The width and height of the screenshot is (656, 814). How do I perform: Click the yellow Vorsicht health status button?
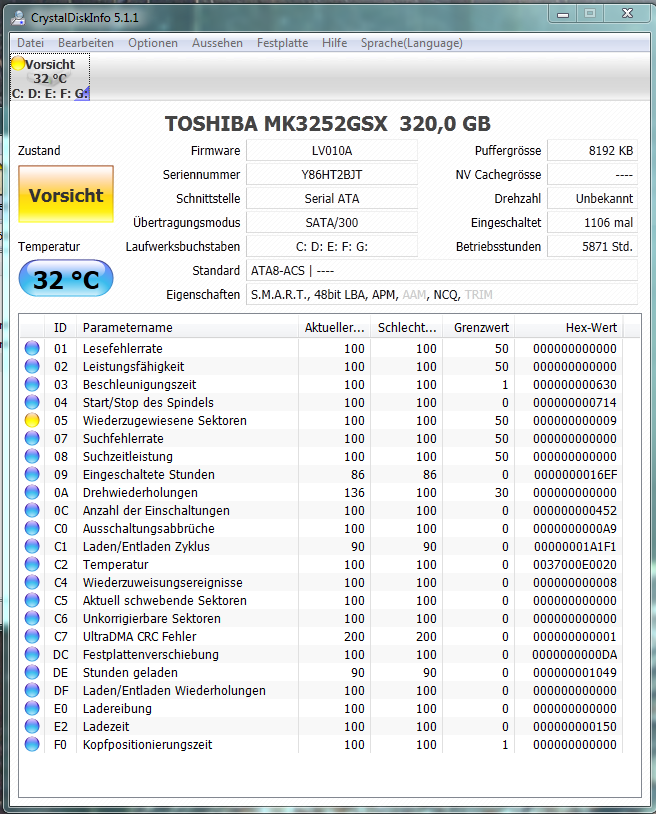tap(66, 194)
